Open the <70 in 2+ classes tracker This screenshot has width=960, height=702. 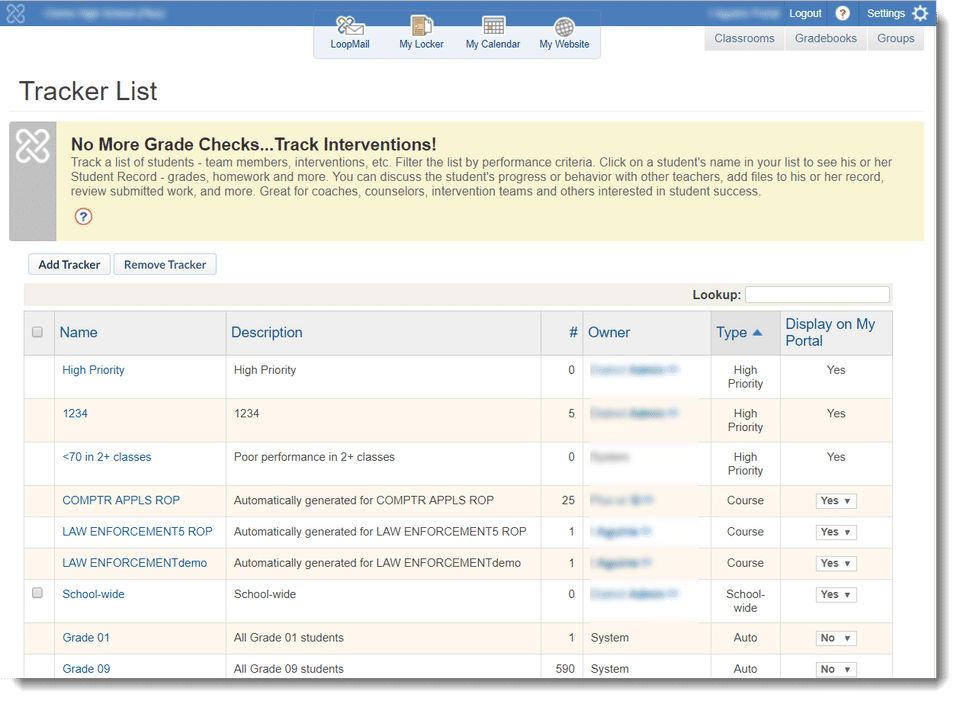click(107, 457)
